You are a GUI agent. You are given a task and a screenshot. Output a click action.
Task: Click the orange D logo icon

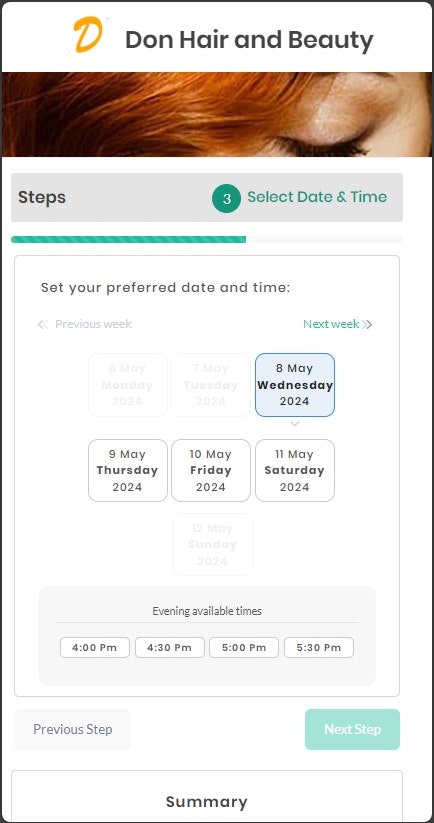[87, 35]
